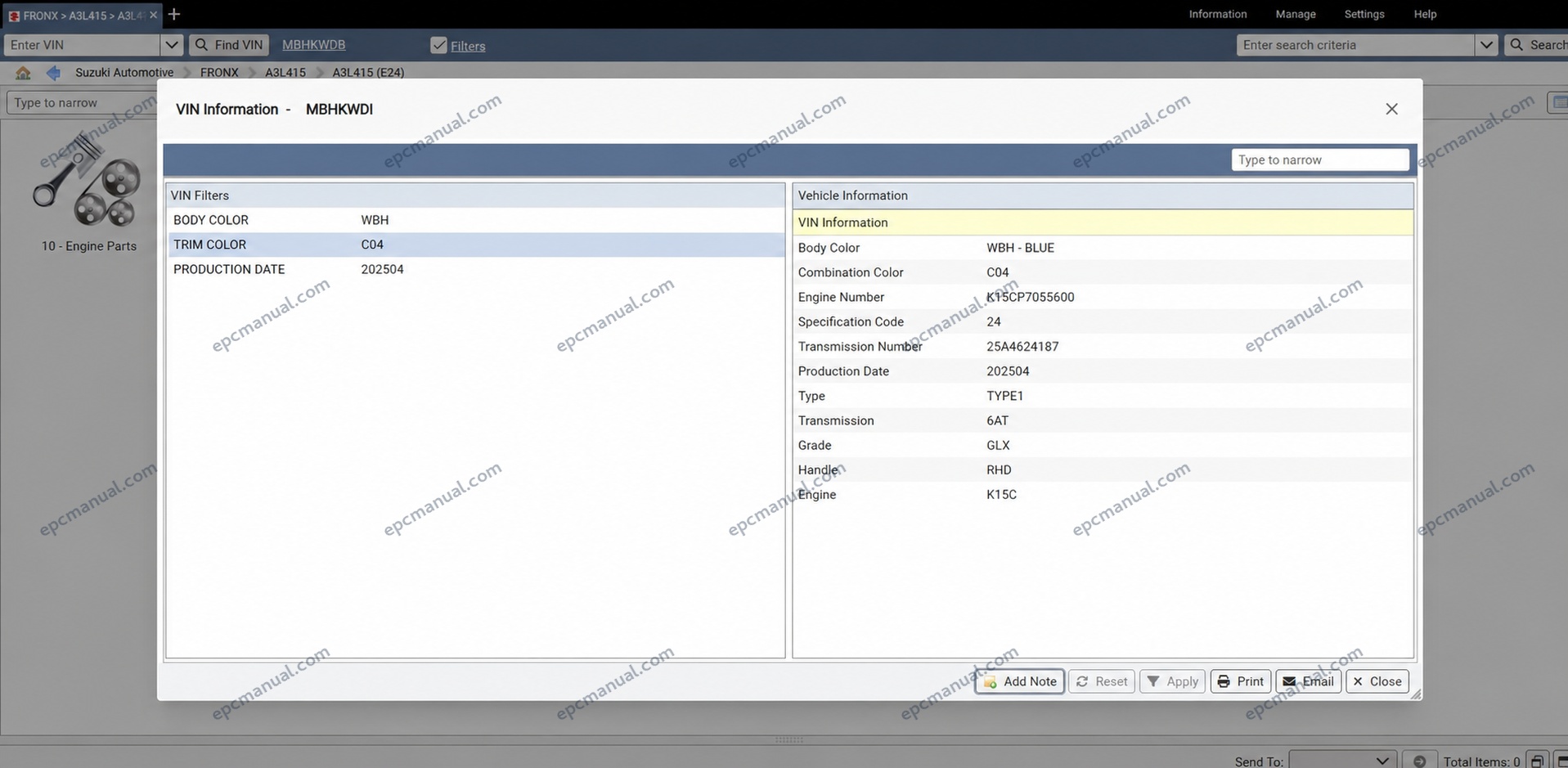Open the Information menu

point(1217,14)
